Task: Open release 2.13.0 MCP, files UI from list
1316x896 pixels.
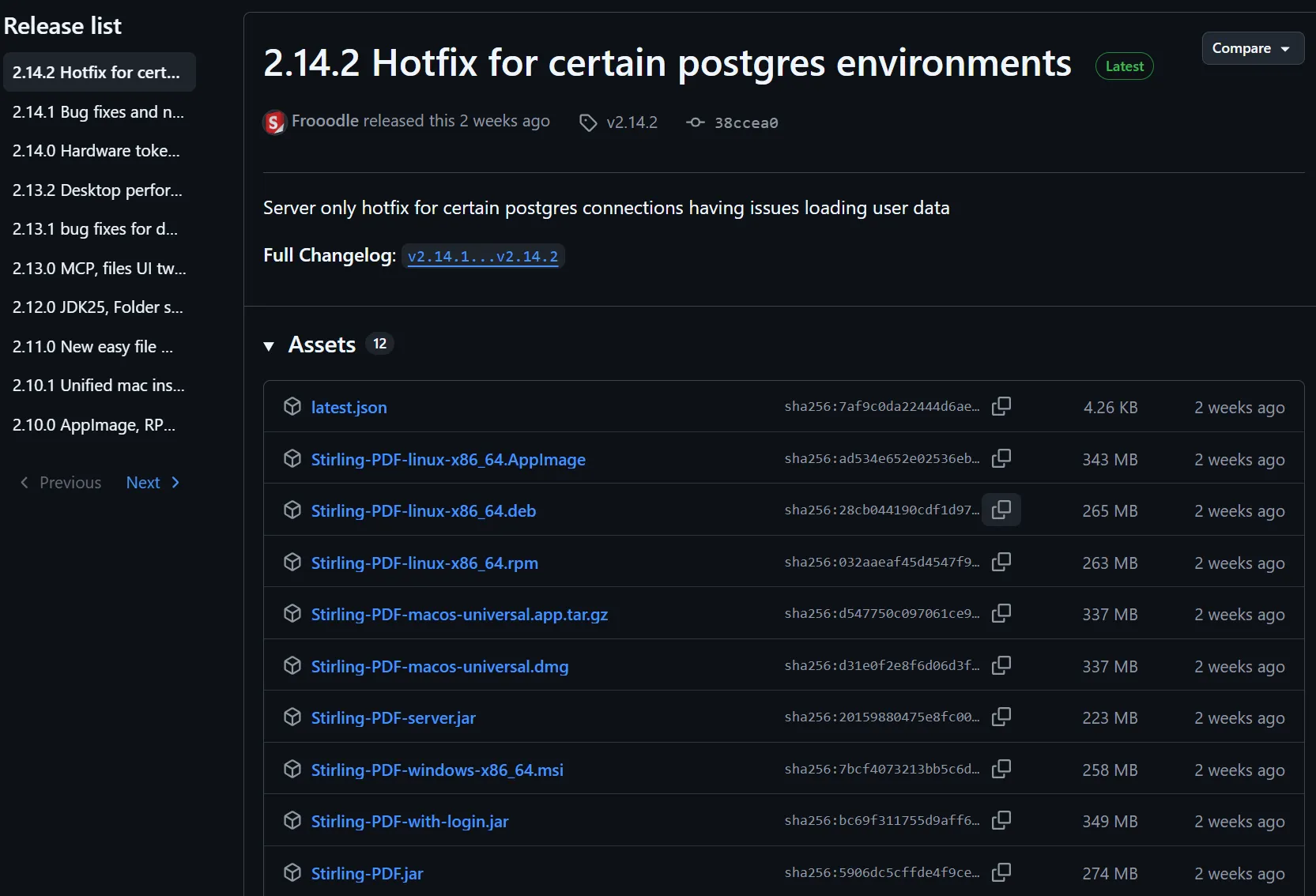Action: click(x=100, y=268)
